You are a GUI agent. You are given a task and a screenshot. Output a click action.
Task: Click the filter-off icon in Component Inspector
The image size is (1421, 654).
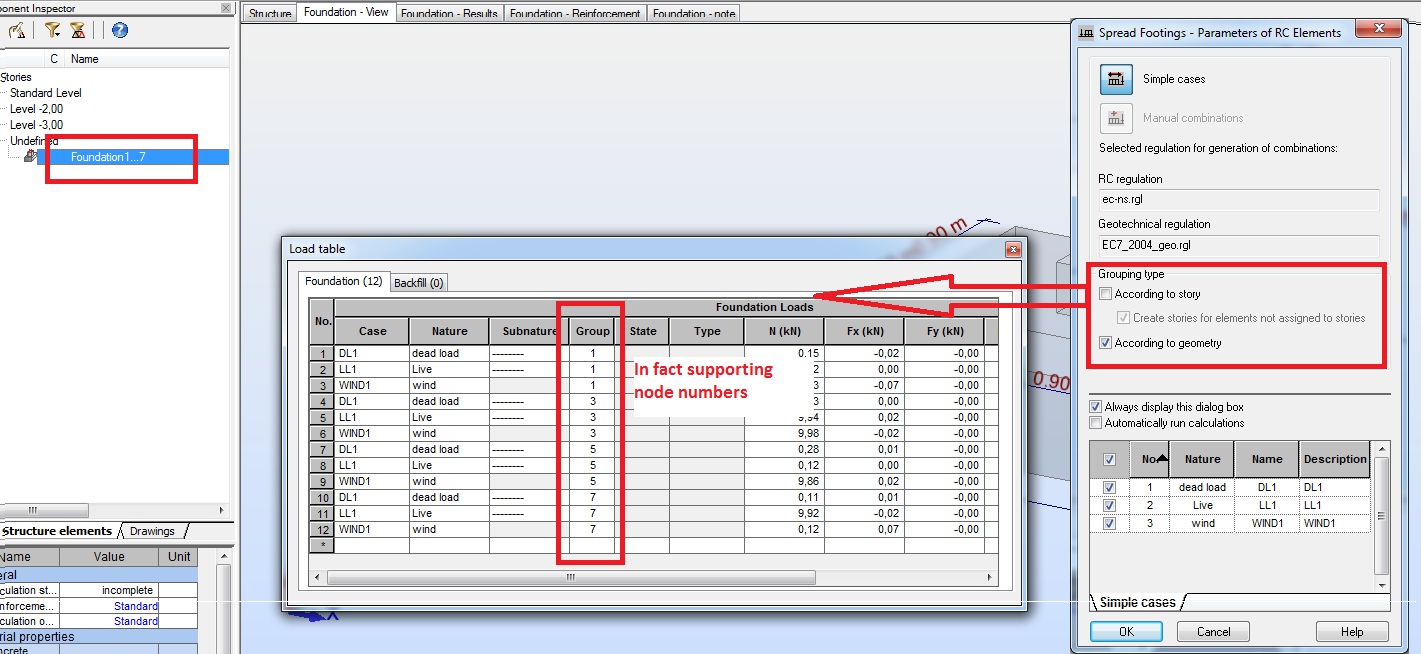(x=76, y=31)
